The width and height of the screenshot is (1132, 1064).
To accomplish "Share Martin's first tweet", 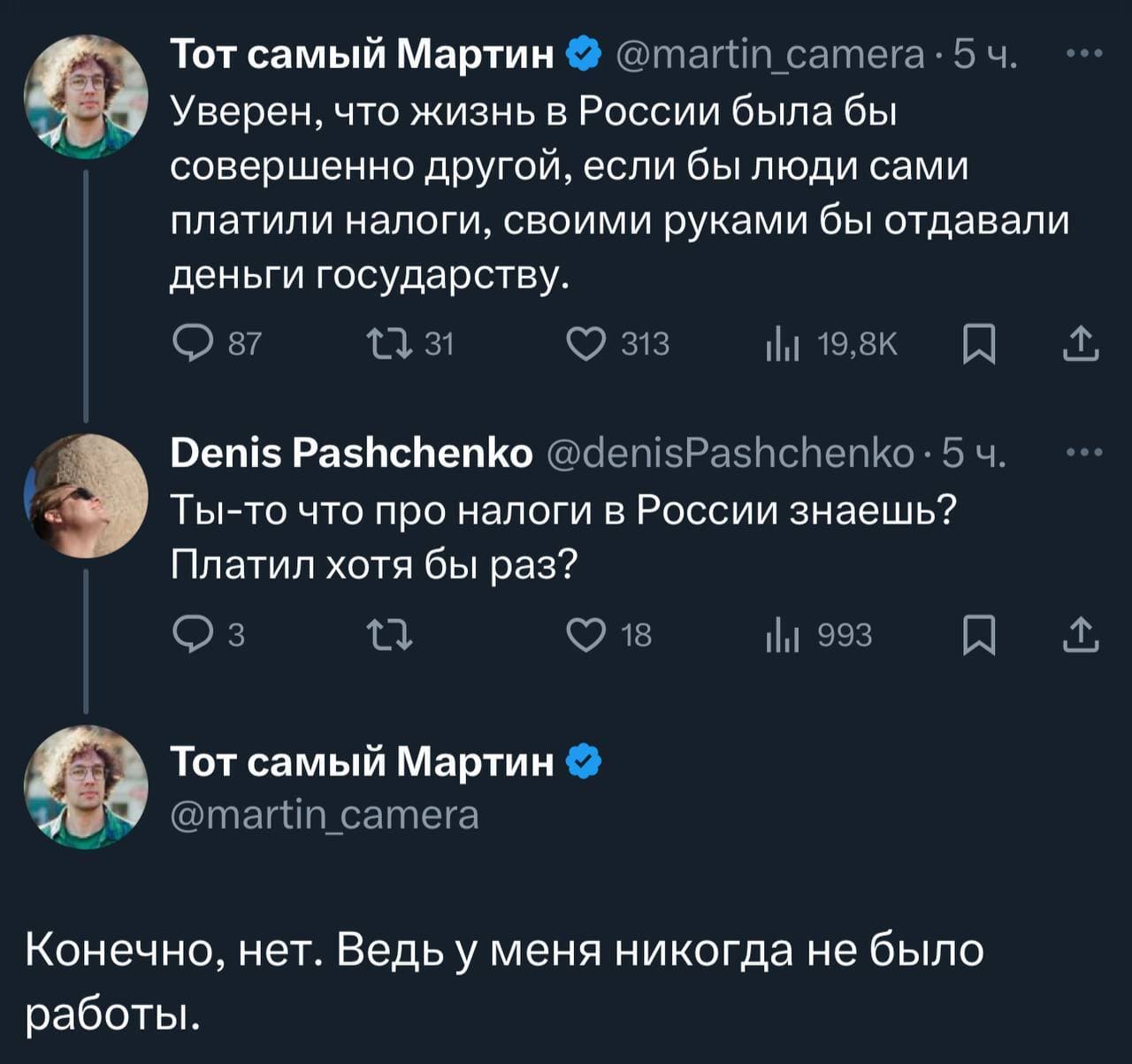I will (x=1081, y=343).
